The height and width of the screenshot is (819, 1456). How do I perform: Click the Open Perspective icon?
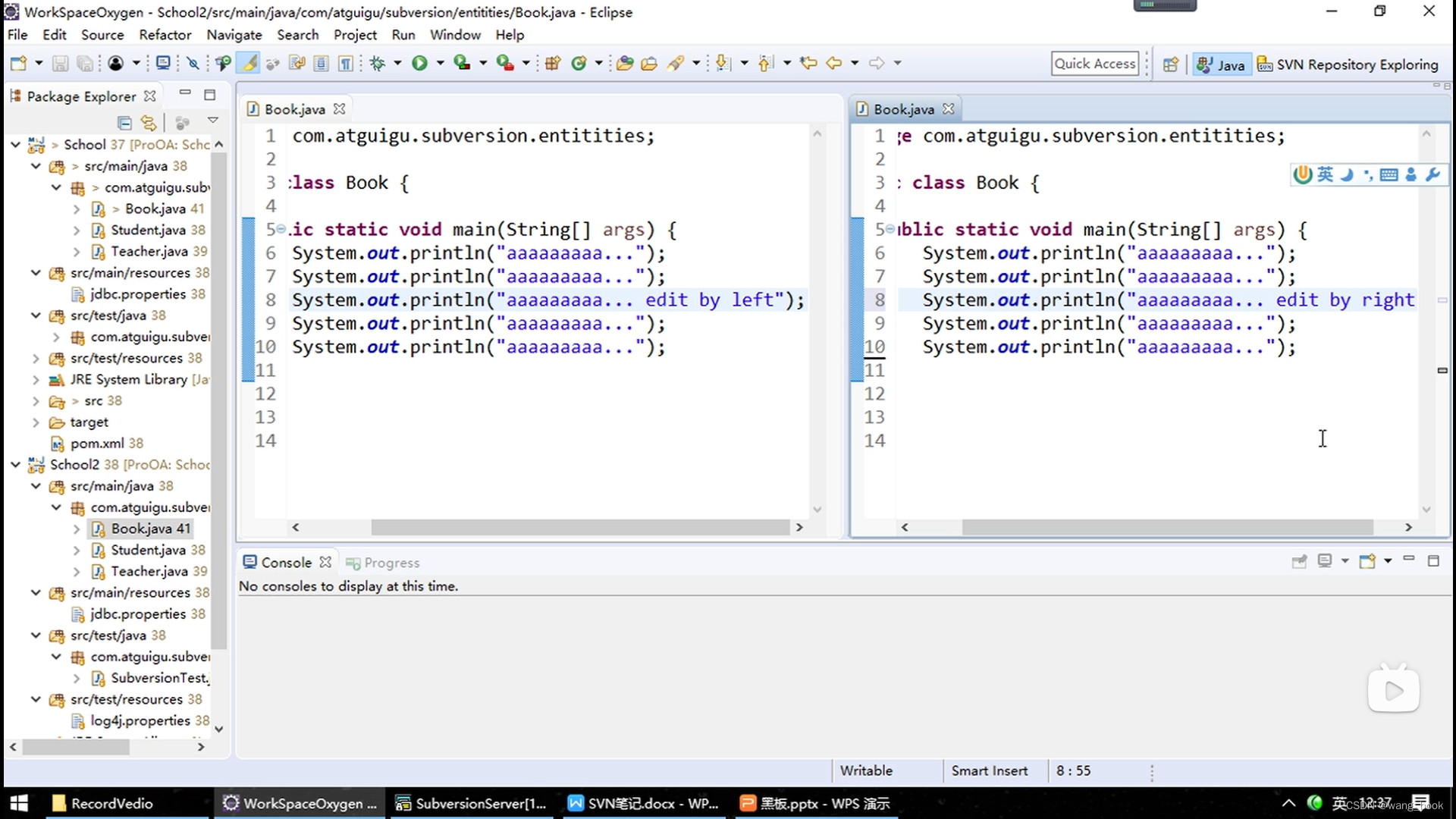(1171, 64)
